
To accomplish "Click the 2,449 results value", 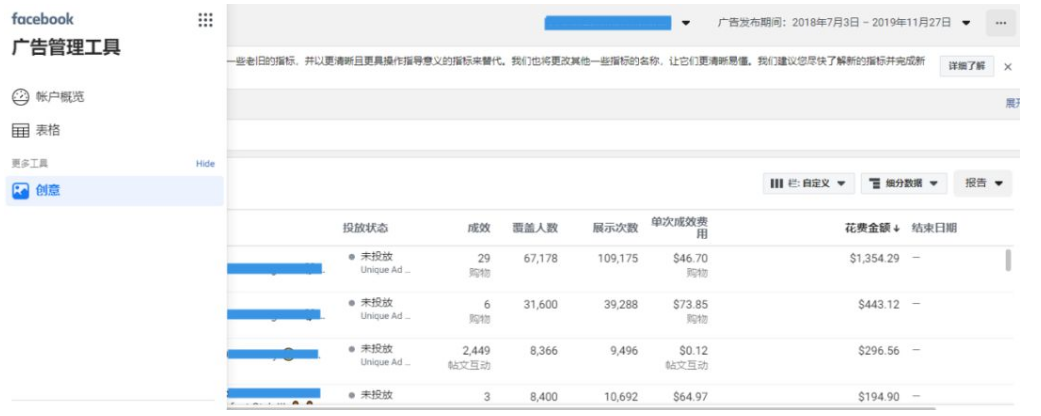I will (476, 350).
